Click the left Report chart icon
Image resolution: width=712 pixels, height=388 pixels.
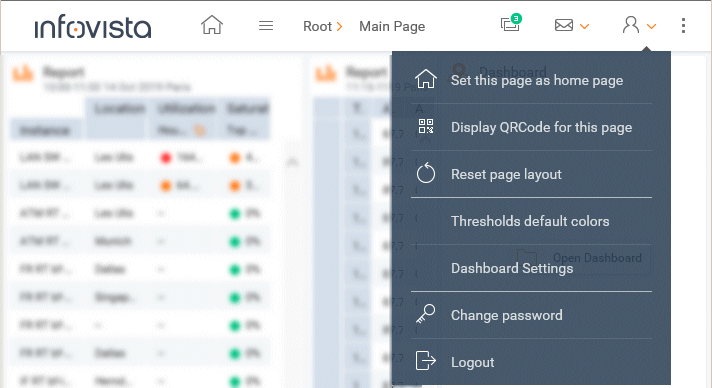pos(23,74)
